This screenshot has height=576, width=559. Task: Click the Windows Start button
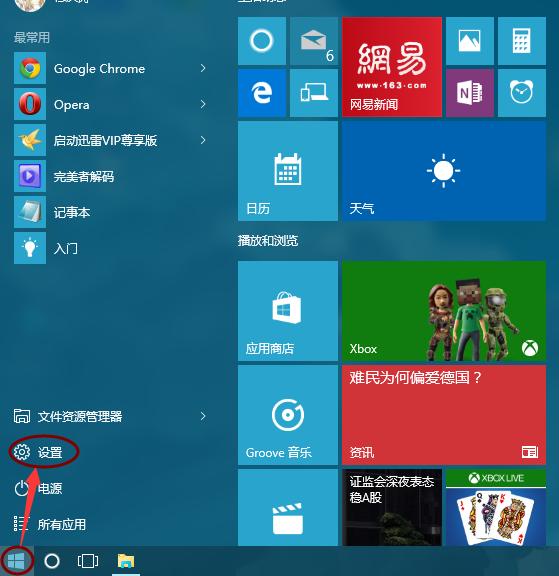tap(17, 561)
